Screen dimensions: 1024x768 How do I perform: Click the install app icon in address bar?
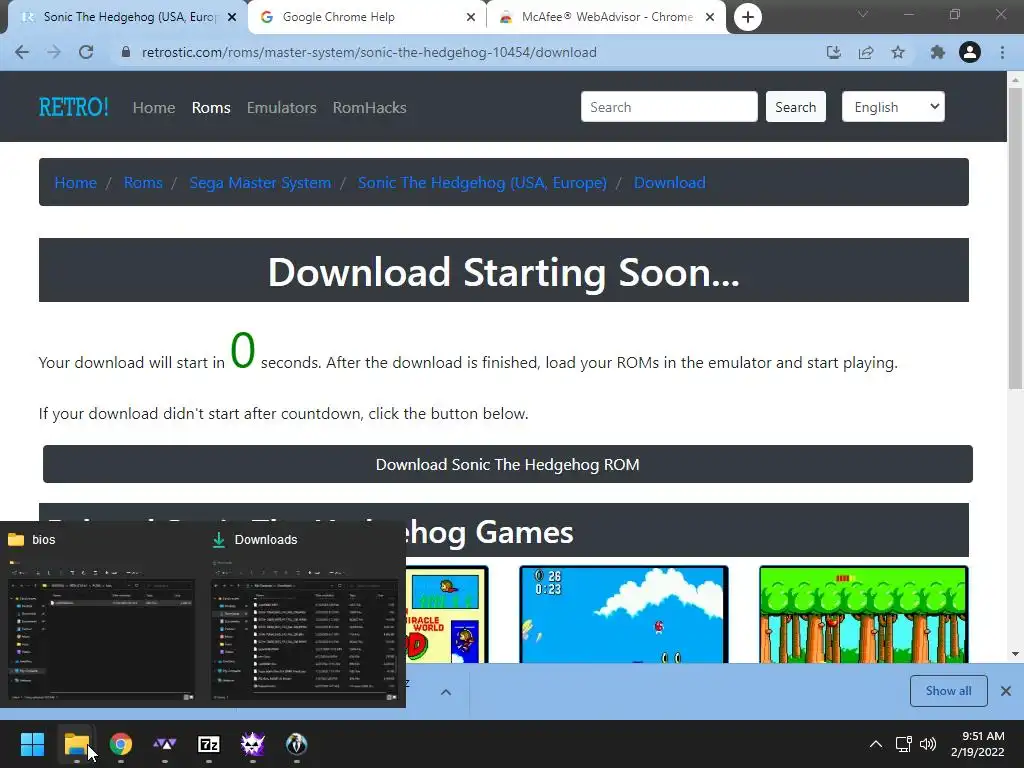[833, 52]
